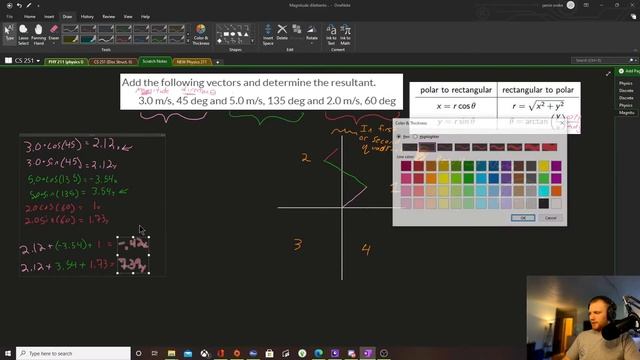Screen dimensions: 640x360
Task: Open the Review ribbon tab
Action: 109,17
